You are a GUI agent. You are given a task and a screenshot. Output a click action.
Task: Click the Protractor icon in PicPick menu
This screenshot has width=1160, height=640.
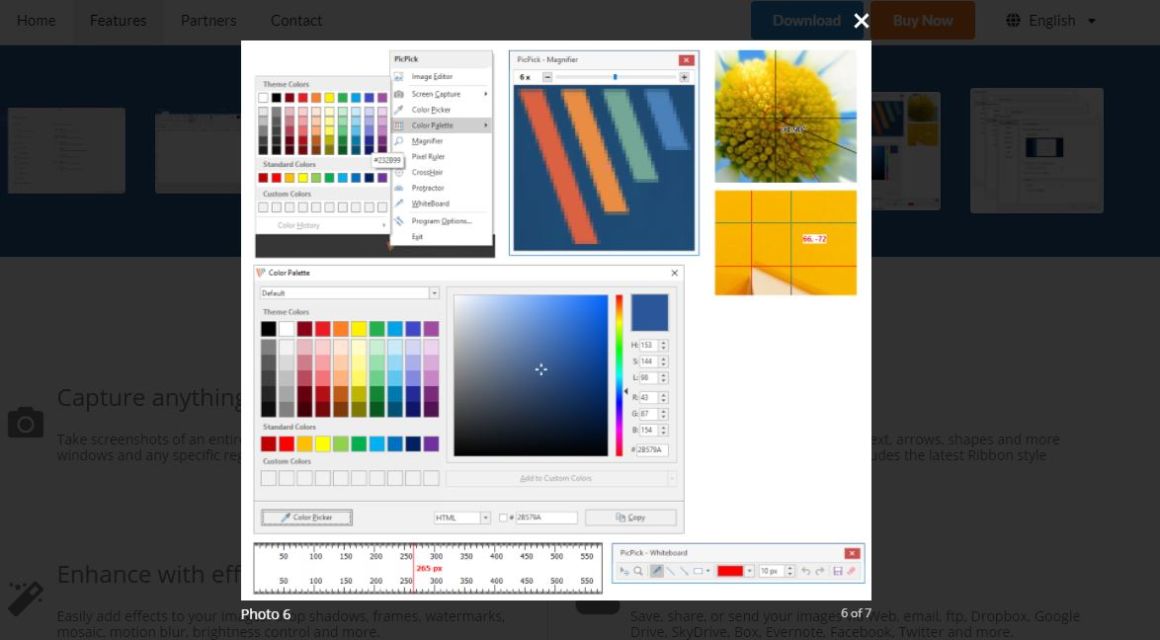399,188
